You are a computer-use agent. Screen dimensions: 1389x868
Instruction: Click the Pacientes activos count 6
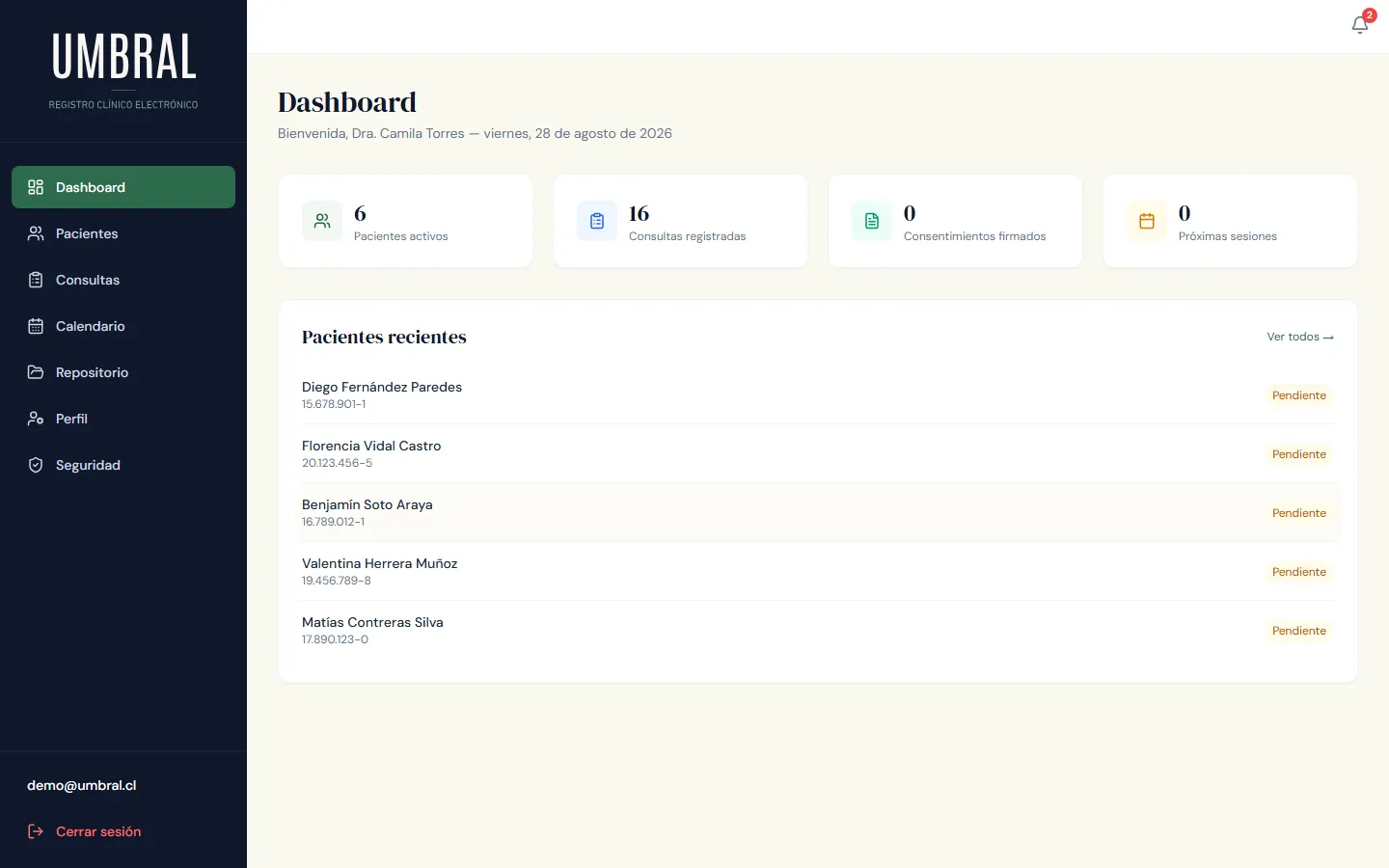tap(360, 213)
